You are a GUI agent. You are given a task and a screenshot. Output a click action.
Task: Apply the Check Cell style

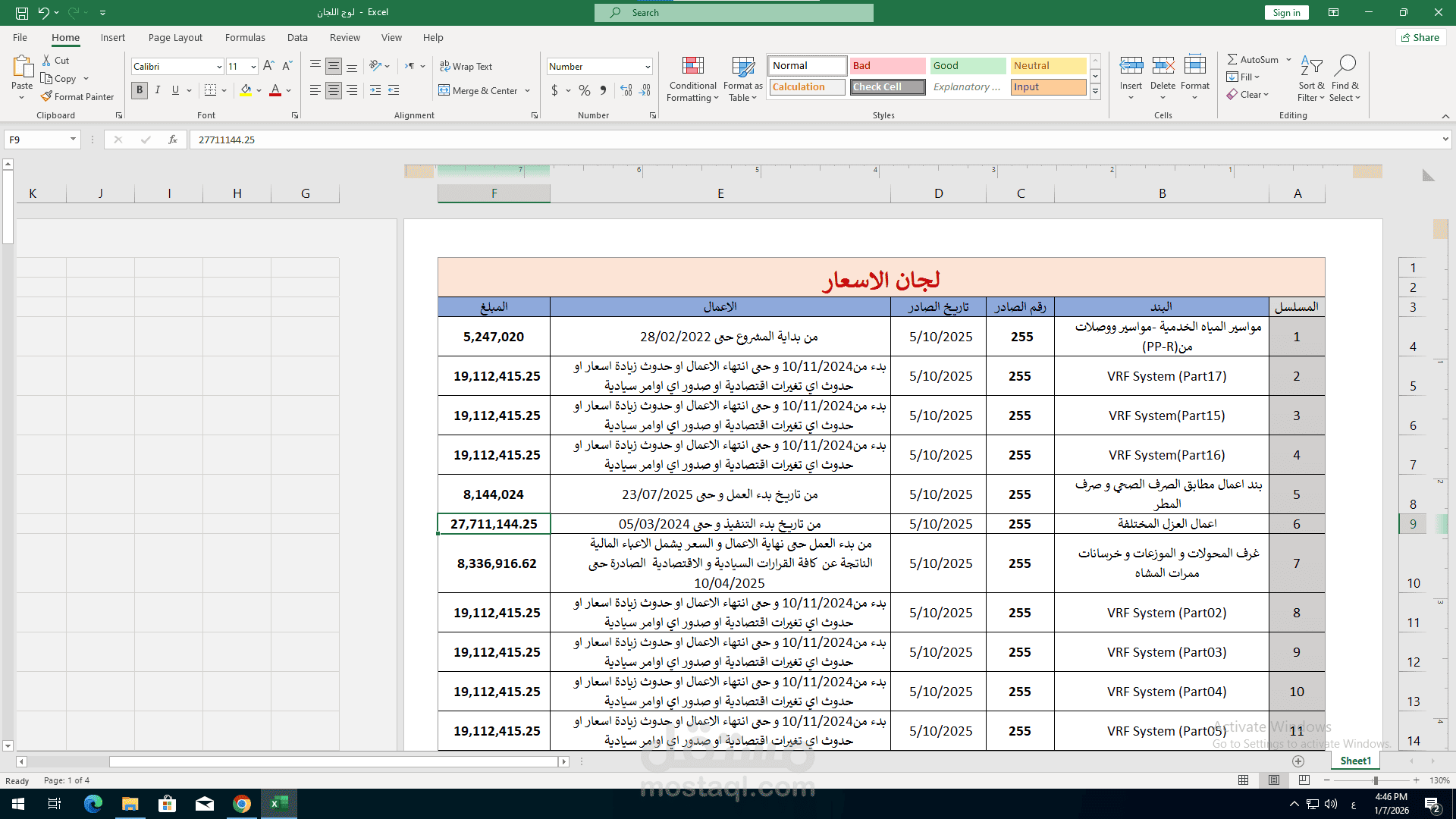tap(887, 87)
